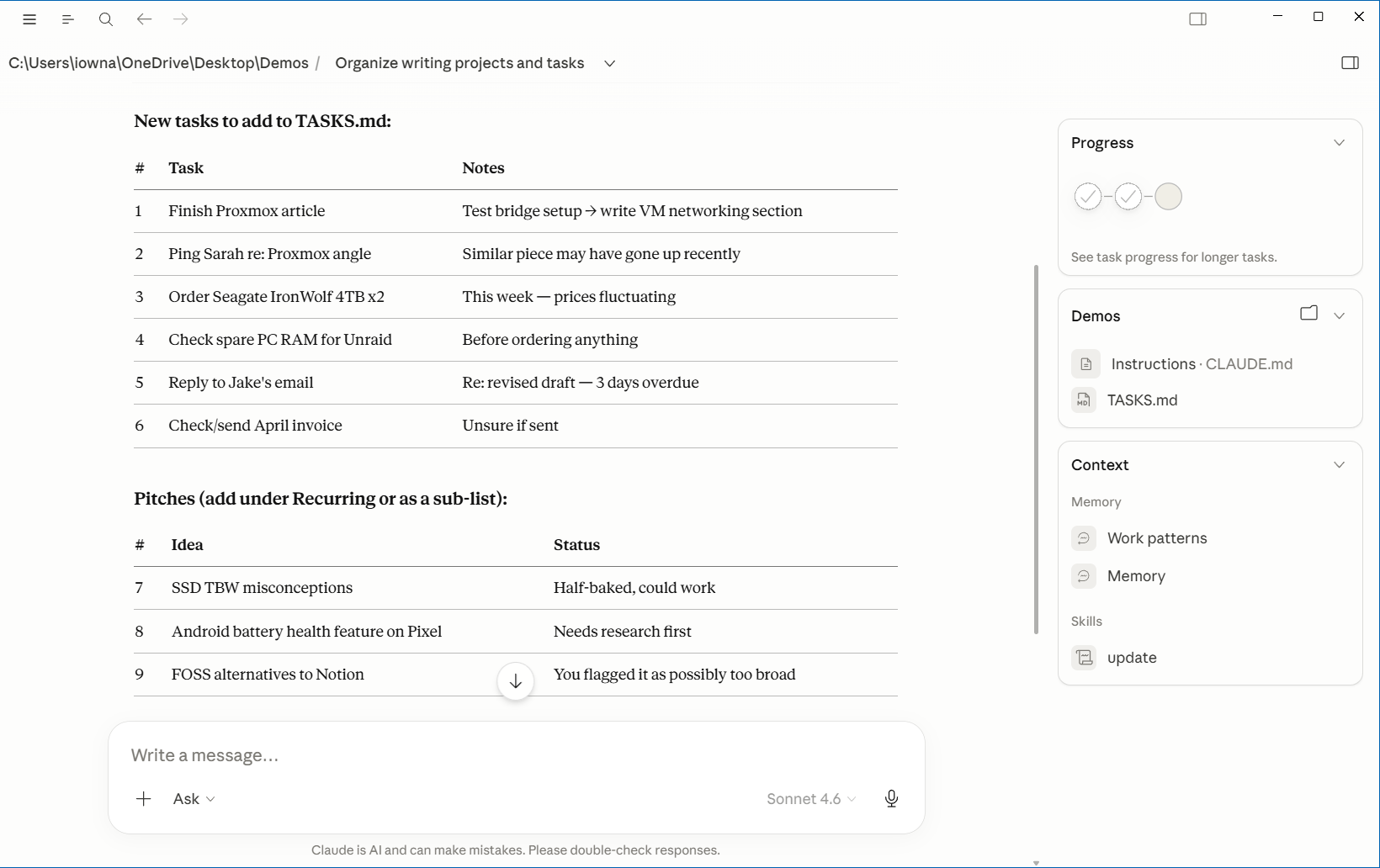Jump to bottom with the down arrow button
Screen dimensions: 1380x868
pyautogui.click(x=516, y=681)
